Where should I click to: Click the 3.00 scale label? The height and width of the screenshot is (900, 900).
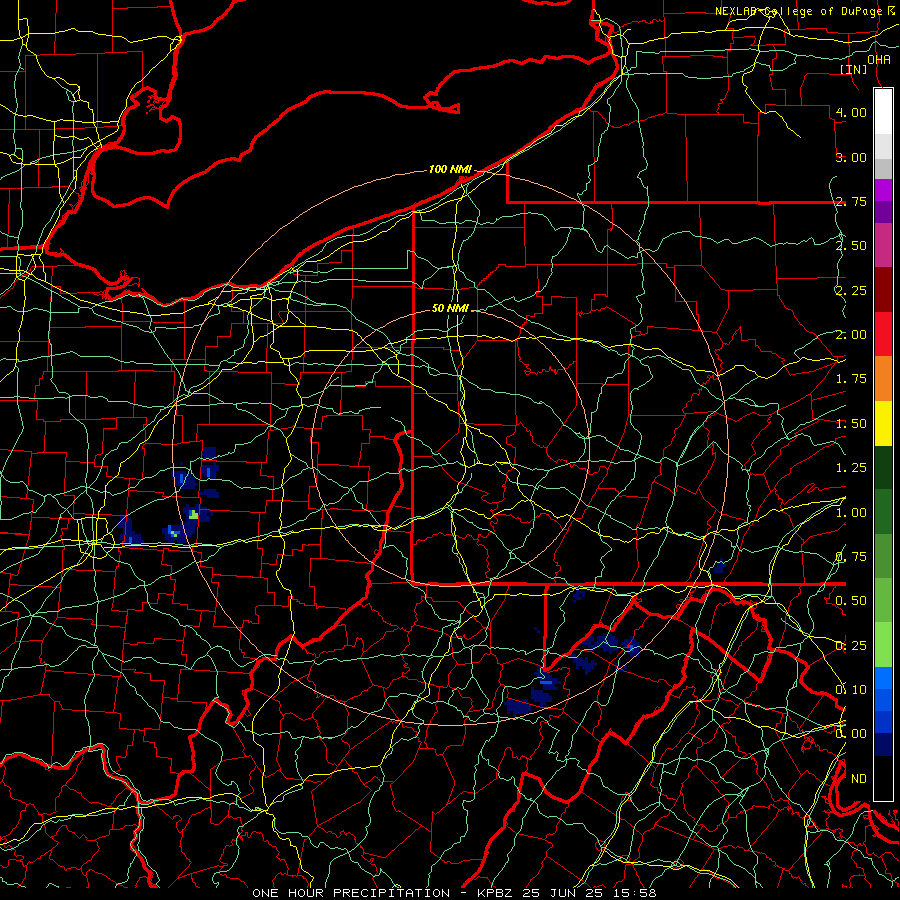click(x=851, y=157)
